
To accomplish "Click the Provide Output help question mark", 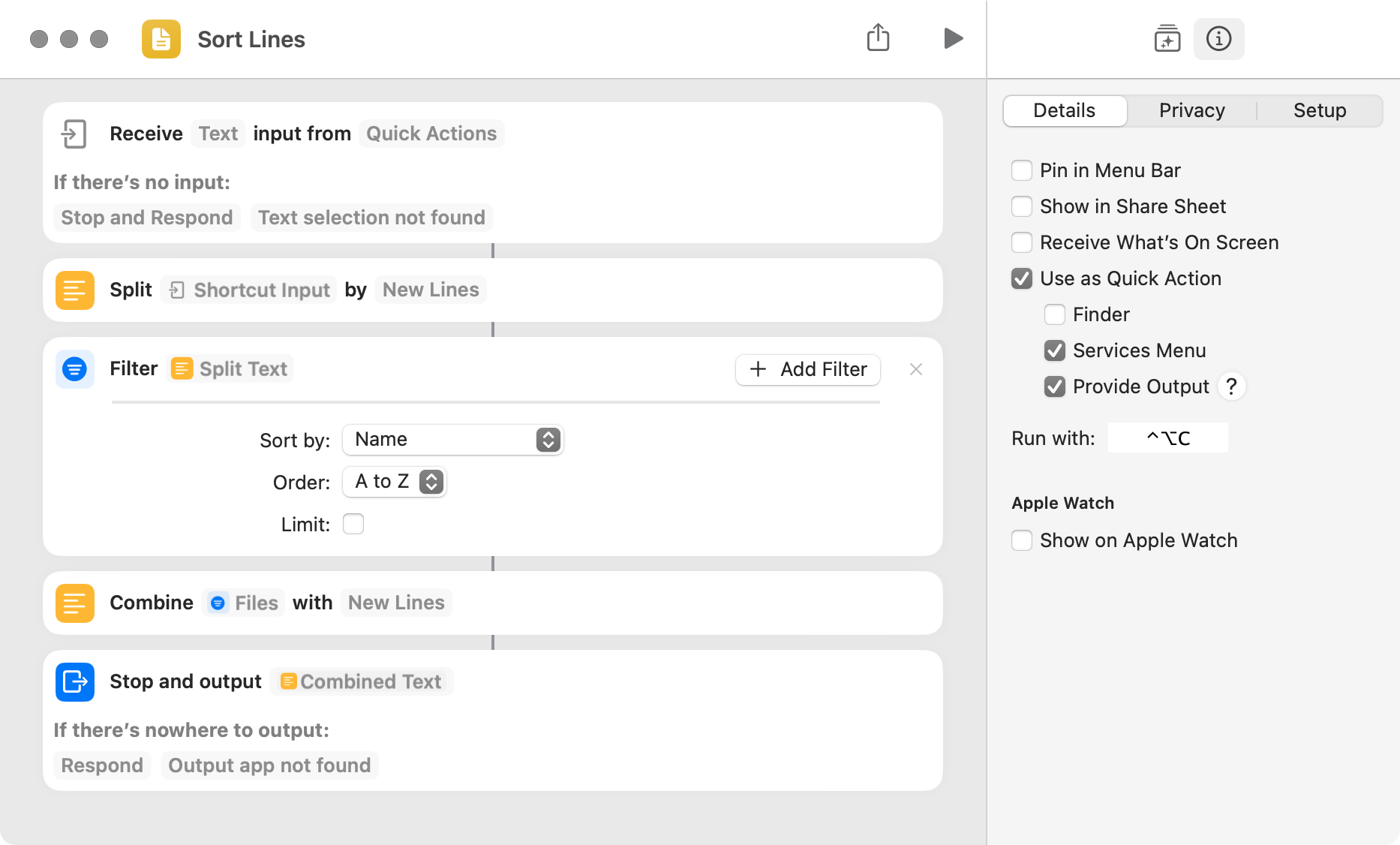I will 1231,386.
